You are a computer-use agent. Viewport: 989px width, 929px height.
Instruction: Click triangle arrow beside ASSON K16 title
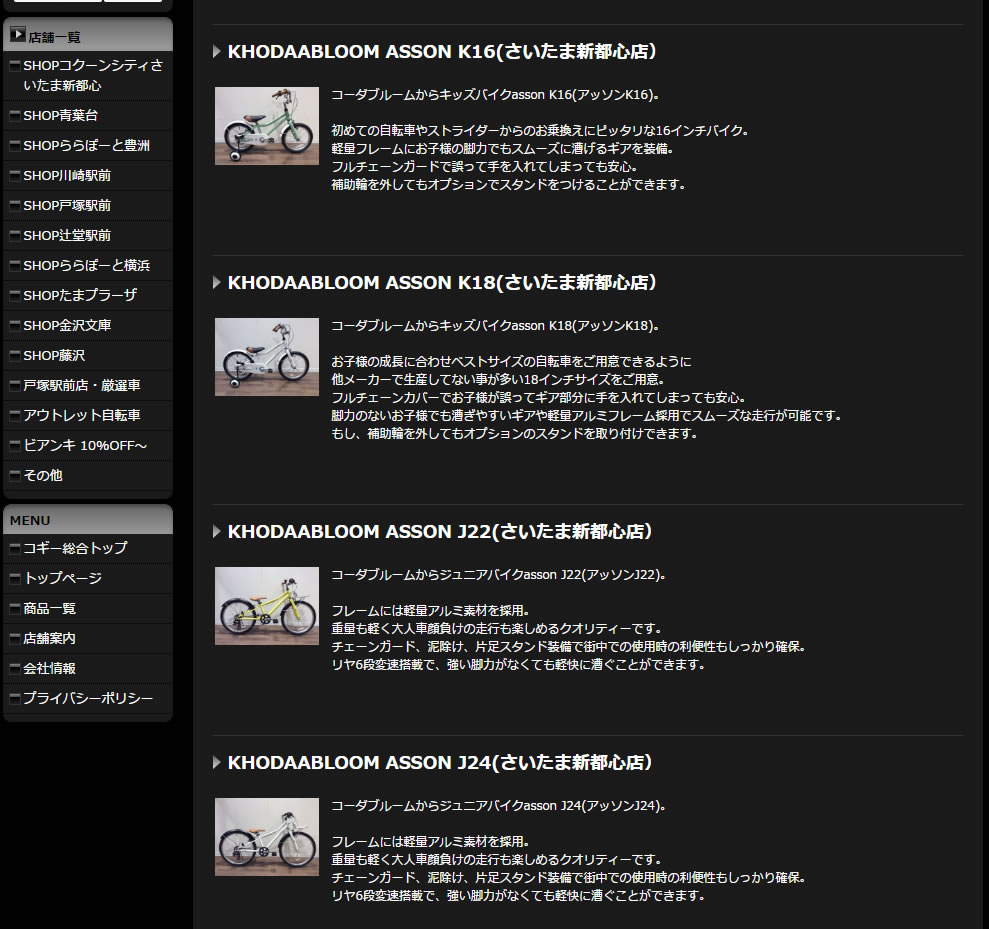216,52
